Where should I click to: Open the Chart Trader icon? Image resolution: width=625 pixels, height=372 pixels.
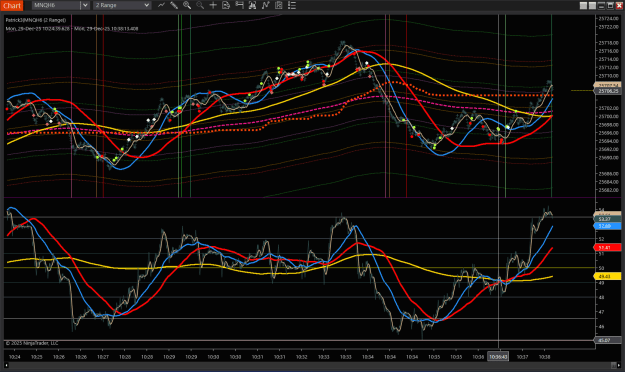tap(240, 5)
